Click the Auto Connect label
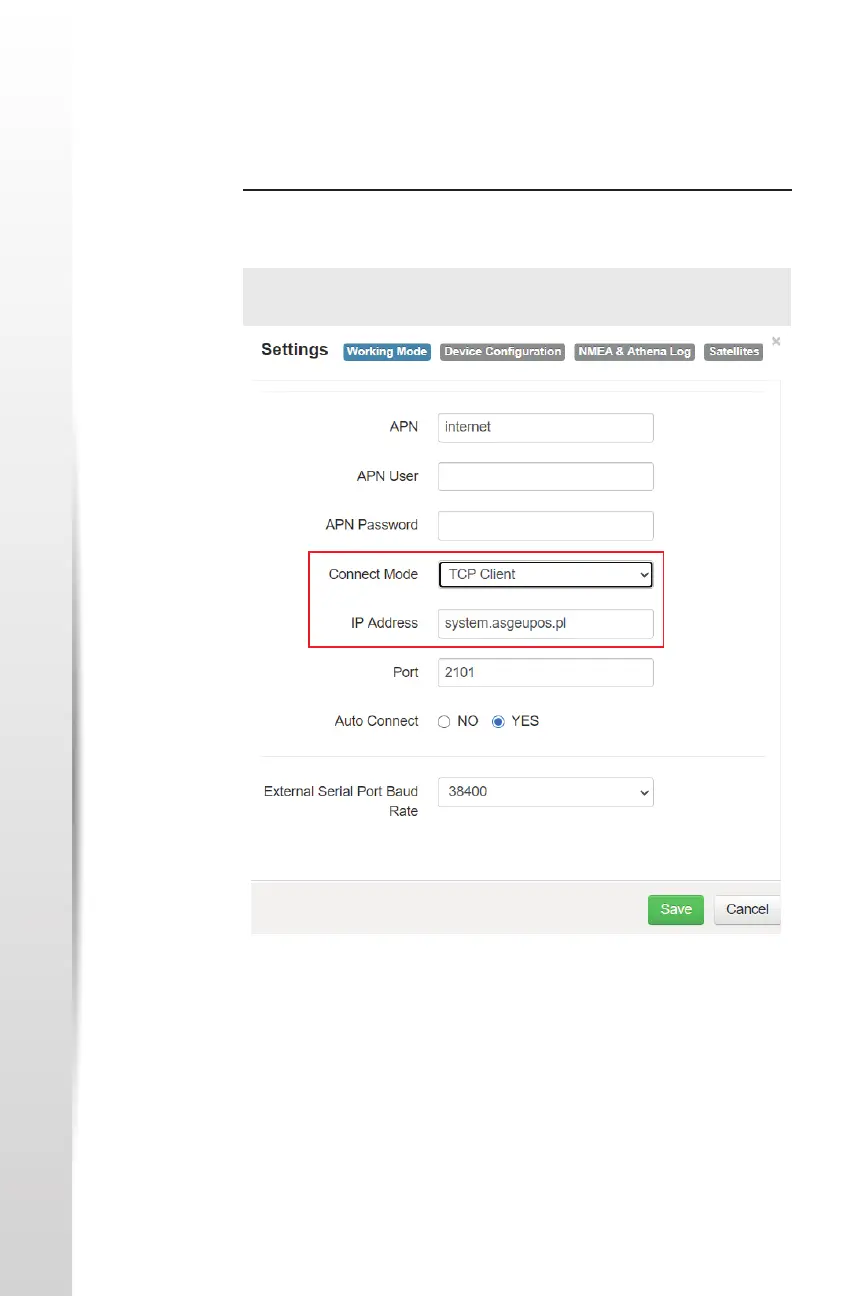Screen dimensions: 864x1296 tap(376, 721)
